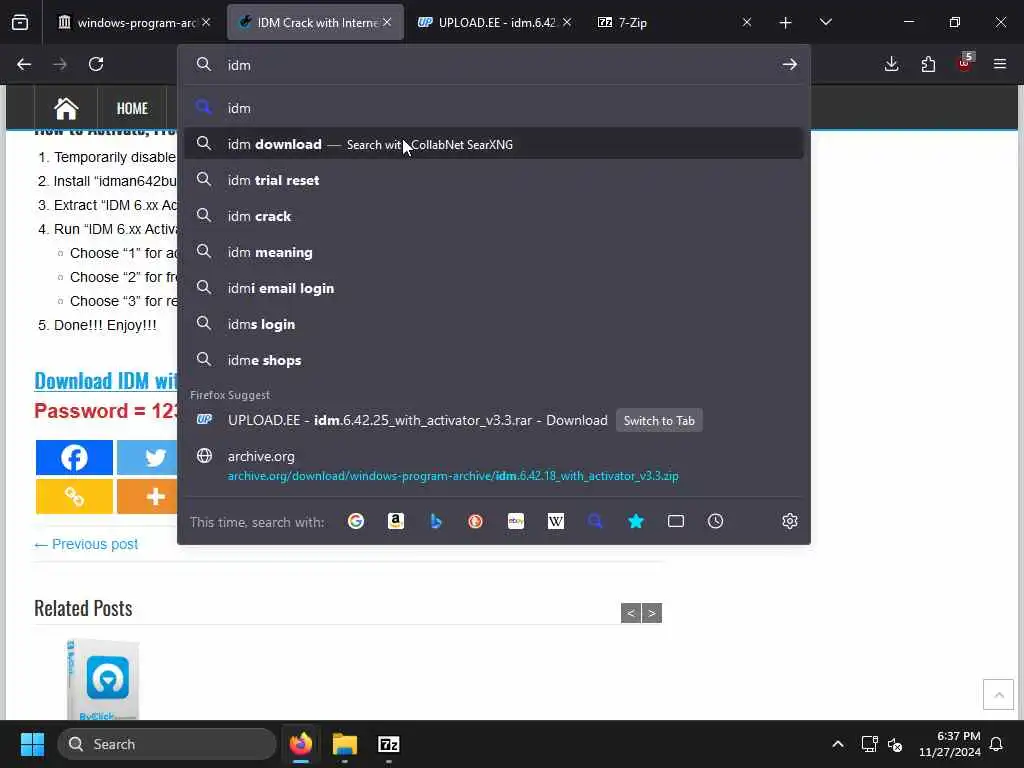The width and height of the screenshot is (1024, 768).
Task: Search this time with Google
Action: 356,521
